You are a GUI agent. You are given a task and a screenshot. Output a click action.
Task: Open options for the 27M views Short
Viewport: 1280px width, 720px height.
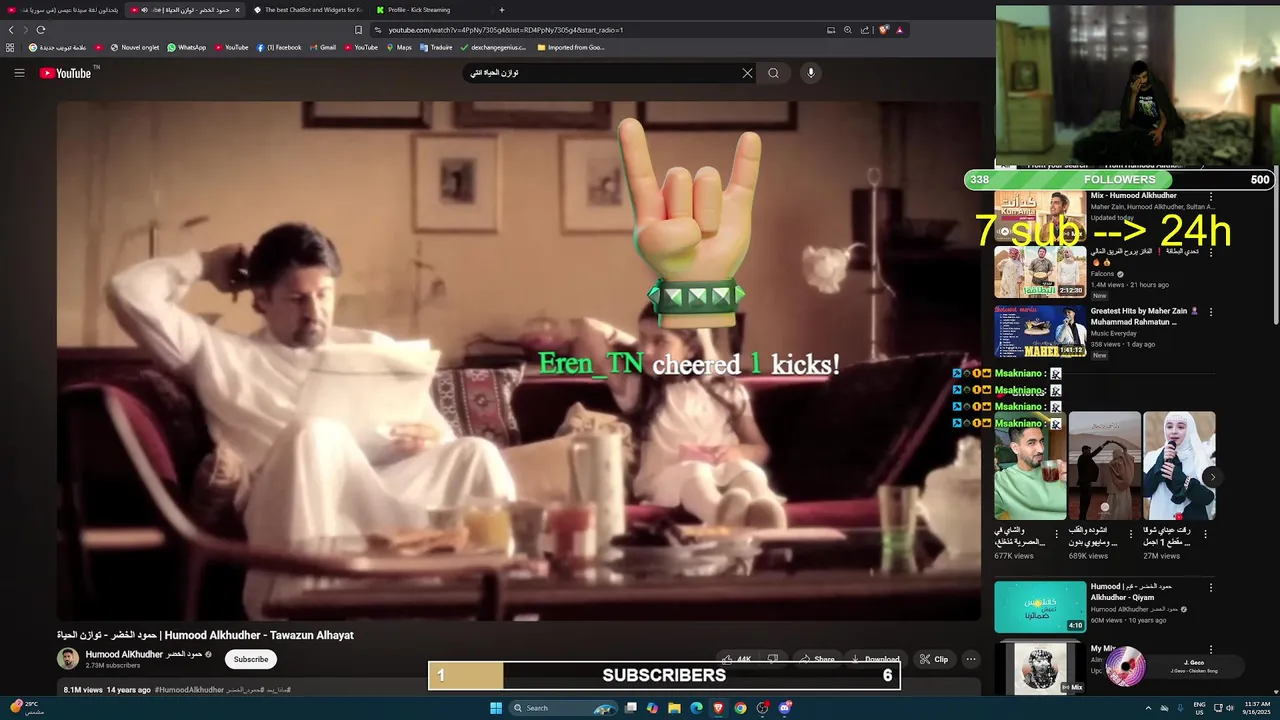click(x=1205, y=534)
